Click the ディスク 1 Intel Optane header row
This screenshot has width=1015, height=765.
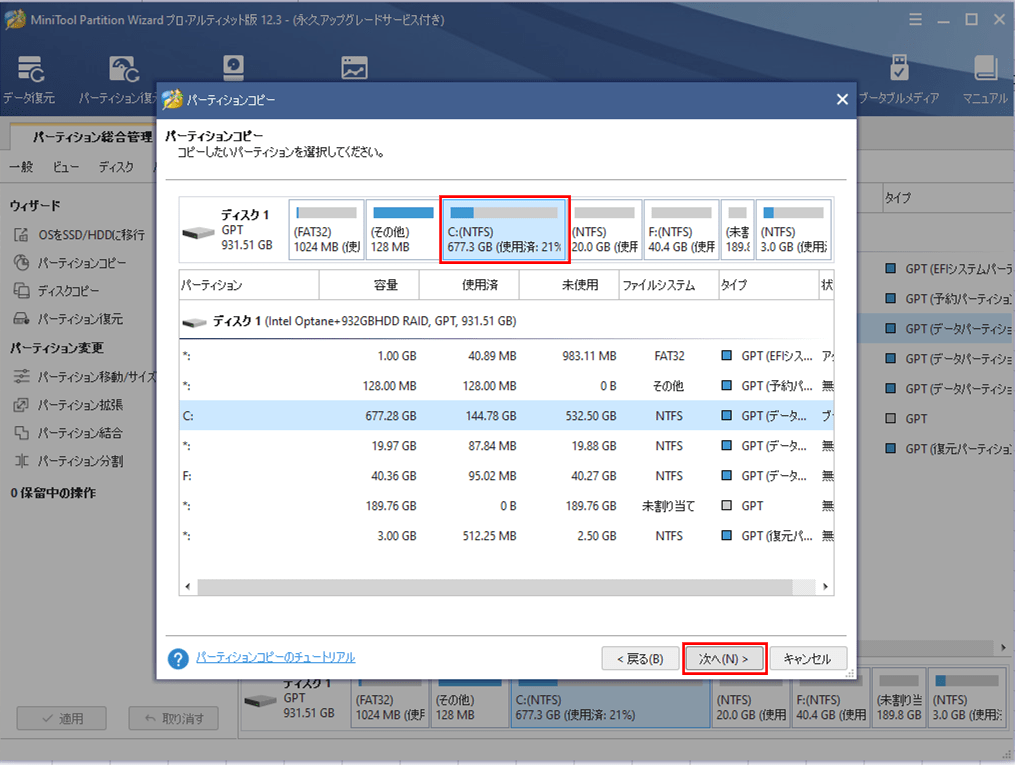pos(507,321)
